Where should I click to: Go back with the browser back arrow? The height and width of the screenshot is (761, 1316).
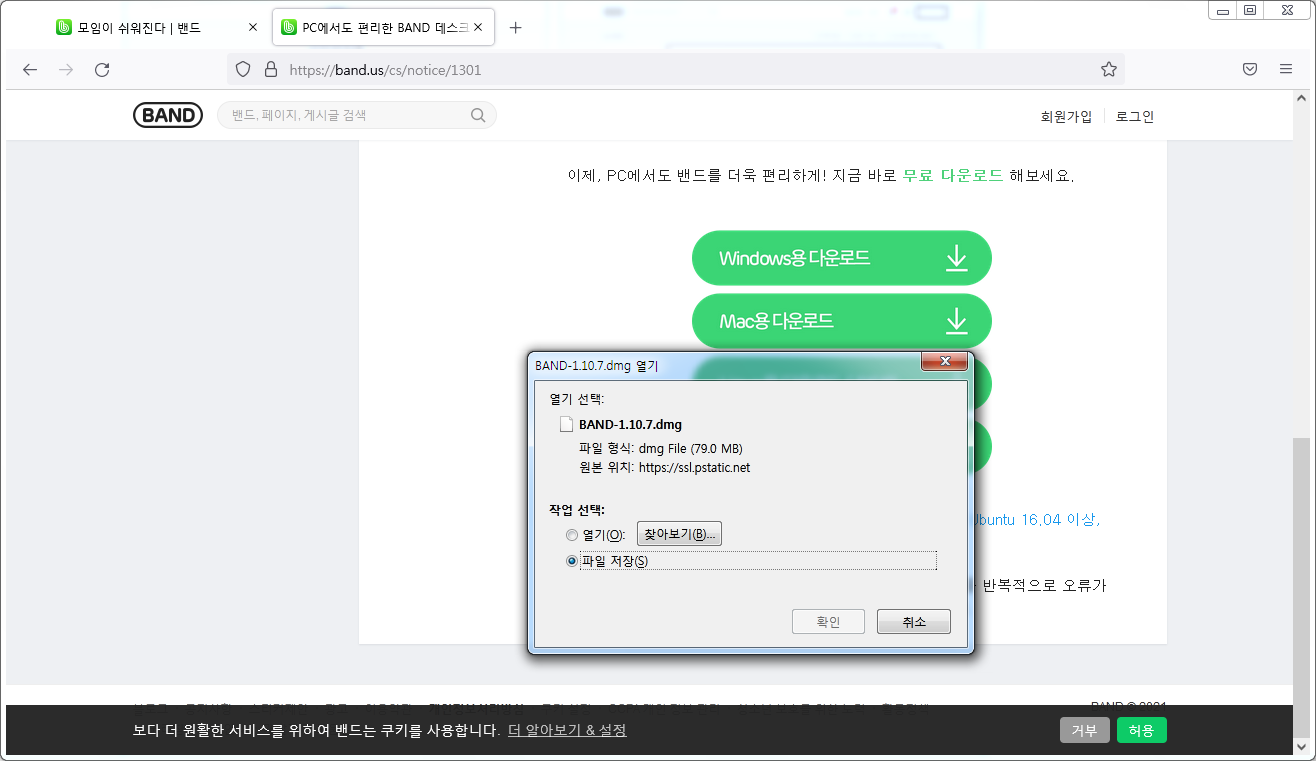[x=30, y=69]
